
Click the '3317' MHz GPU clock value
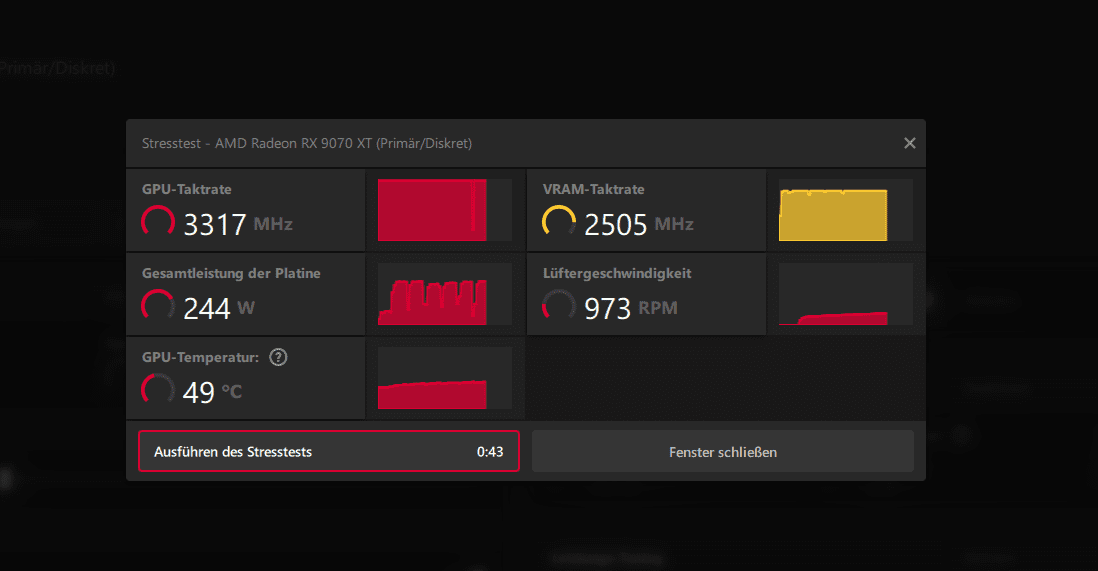[x=214, y=224]
